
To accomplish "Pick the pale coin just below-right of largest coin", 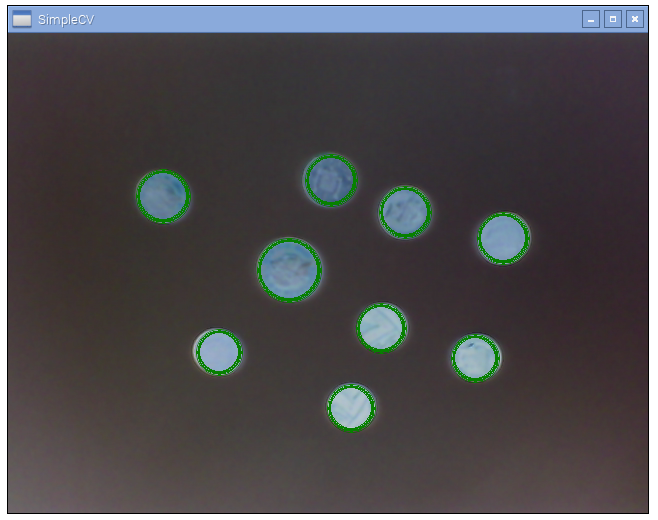I will pyautogui.click(x=381, y=327).
